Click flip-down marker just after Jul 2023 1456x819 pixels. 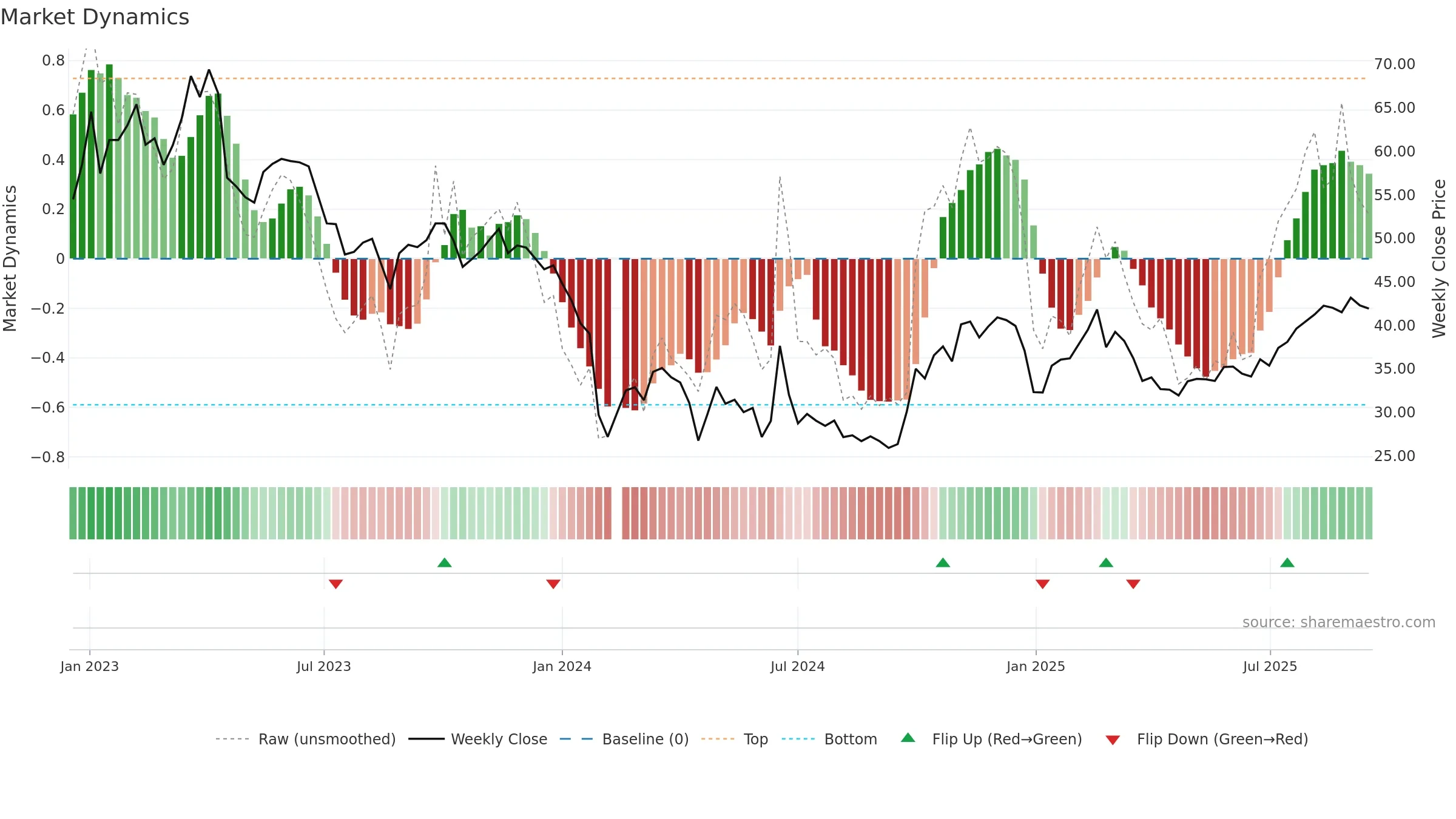click(335, 584)
